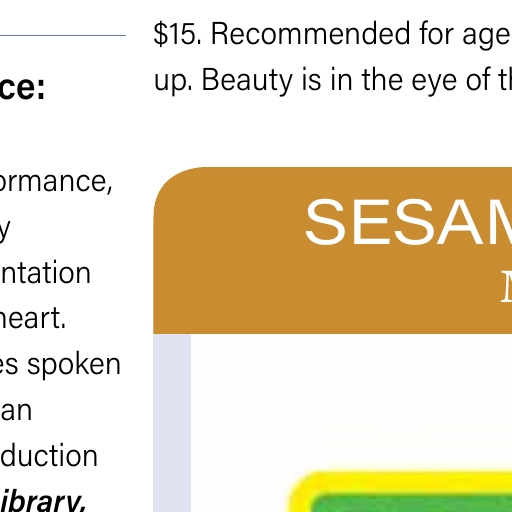Screen dimensions: 512x512
Task: Click the word "spoken" in left column
Action: tap(74, 366)
